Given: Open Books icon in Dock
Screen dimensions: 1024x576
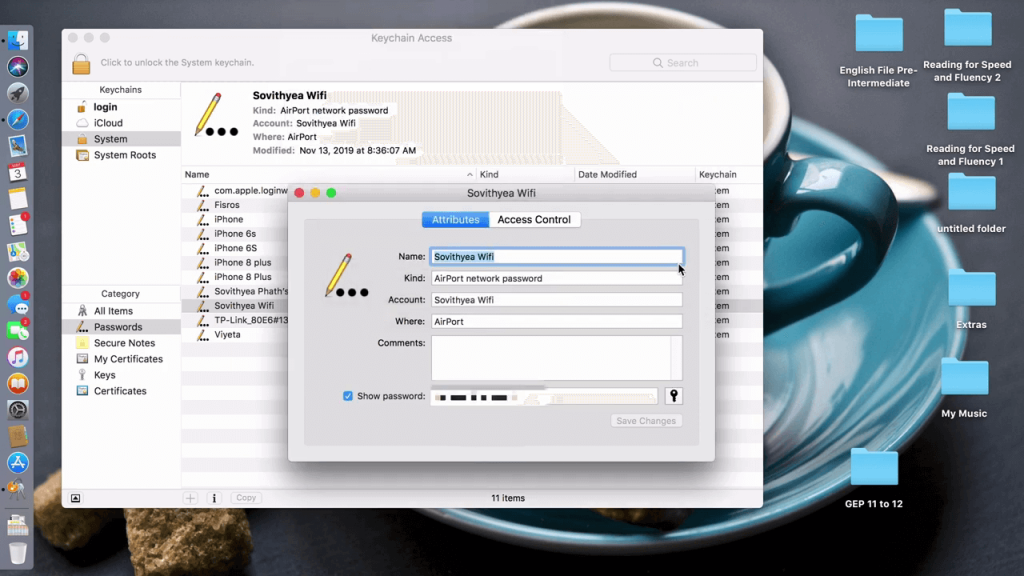Looking at the screenshot, I should tap(18, 384).
